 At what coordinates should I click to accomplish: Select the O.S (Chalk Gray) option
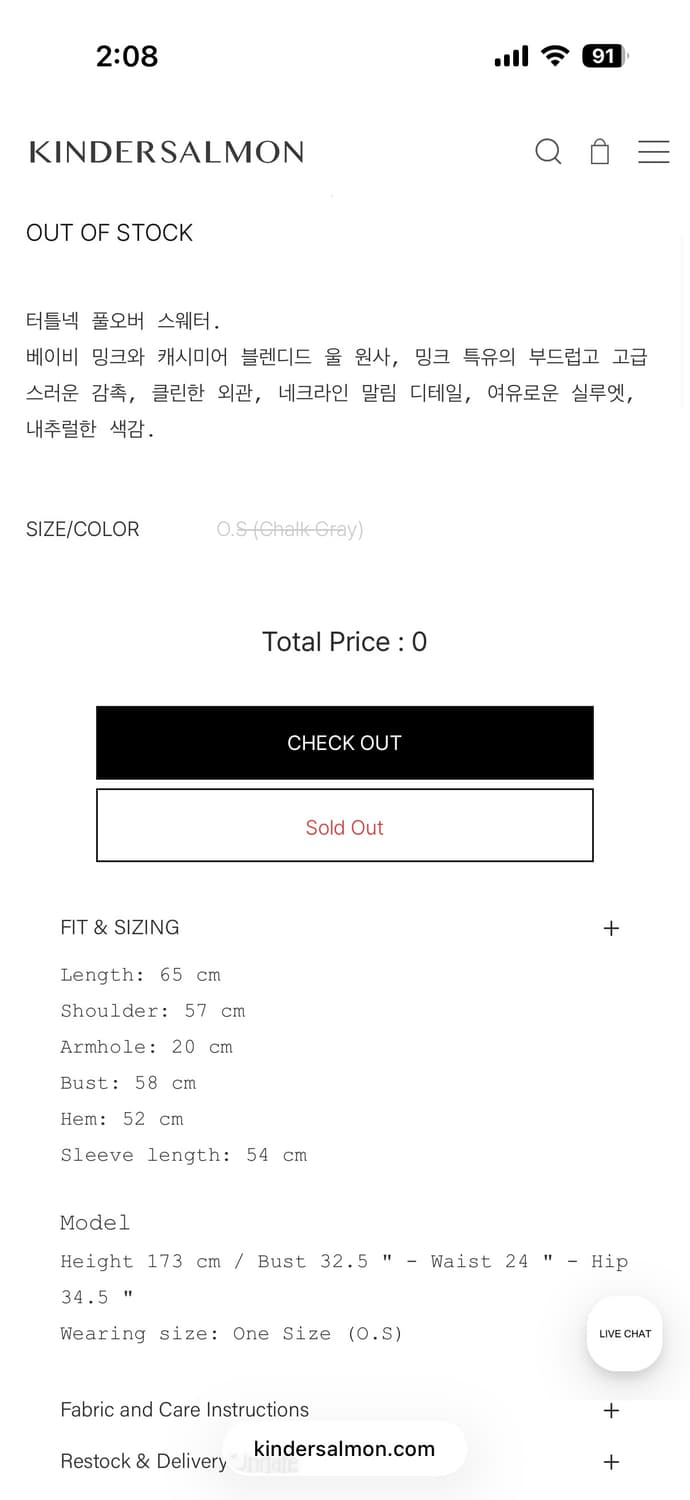[x=290, y=529]
